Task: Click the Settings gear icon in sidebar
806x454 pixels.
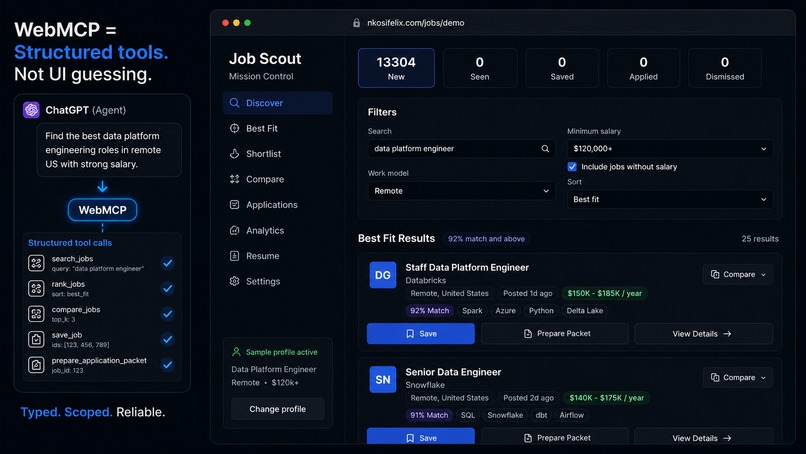Action: click(x=234, y=281)
